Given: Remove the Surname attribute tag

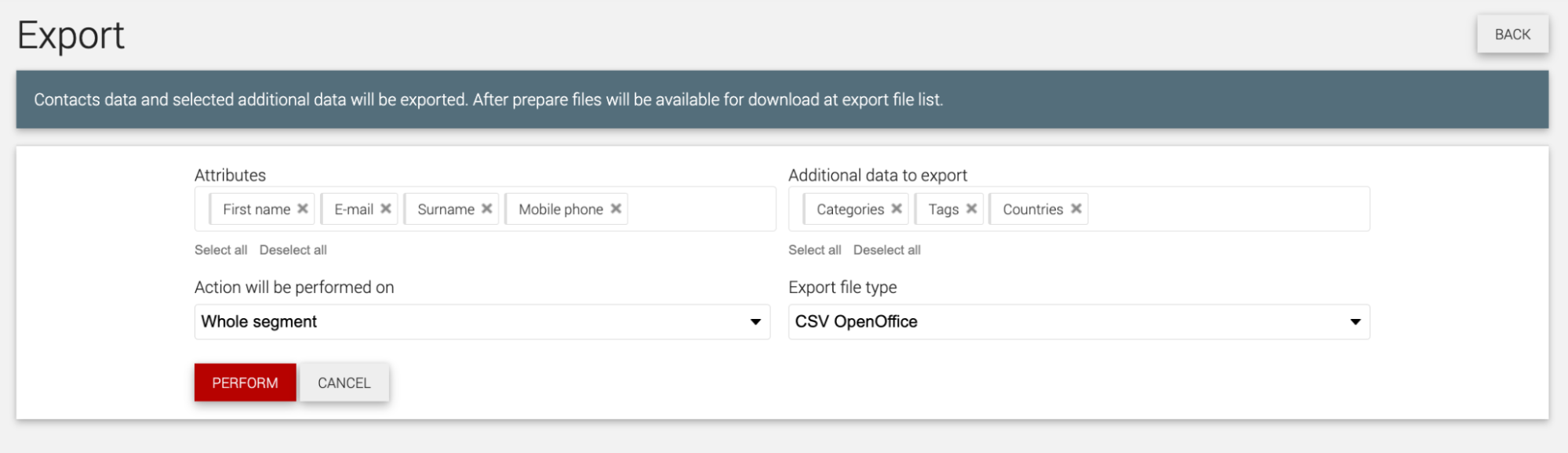Looking at the screenshot, I should [487, 208].
